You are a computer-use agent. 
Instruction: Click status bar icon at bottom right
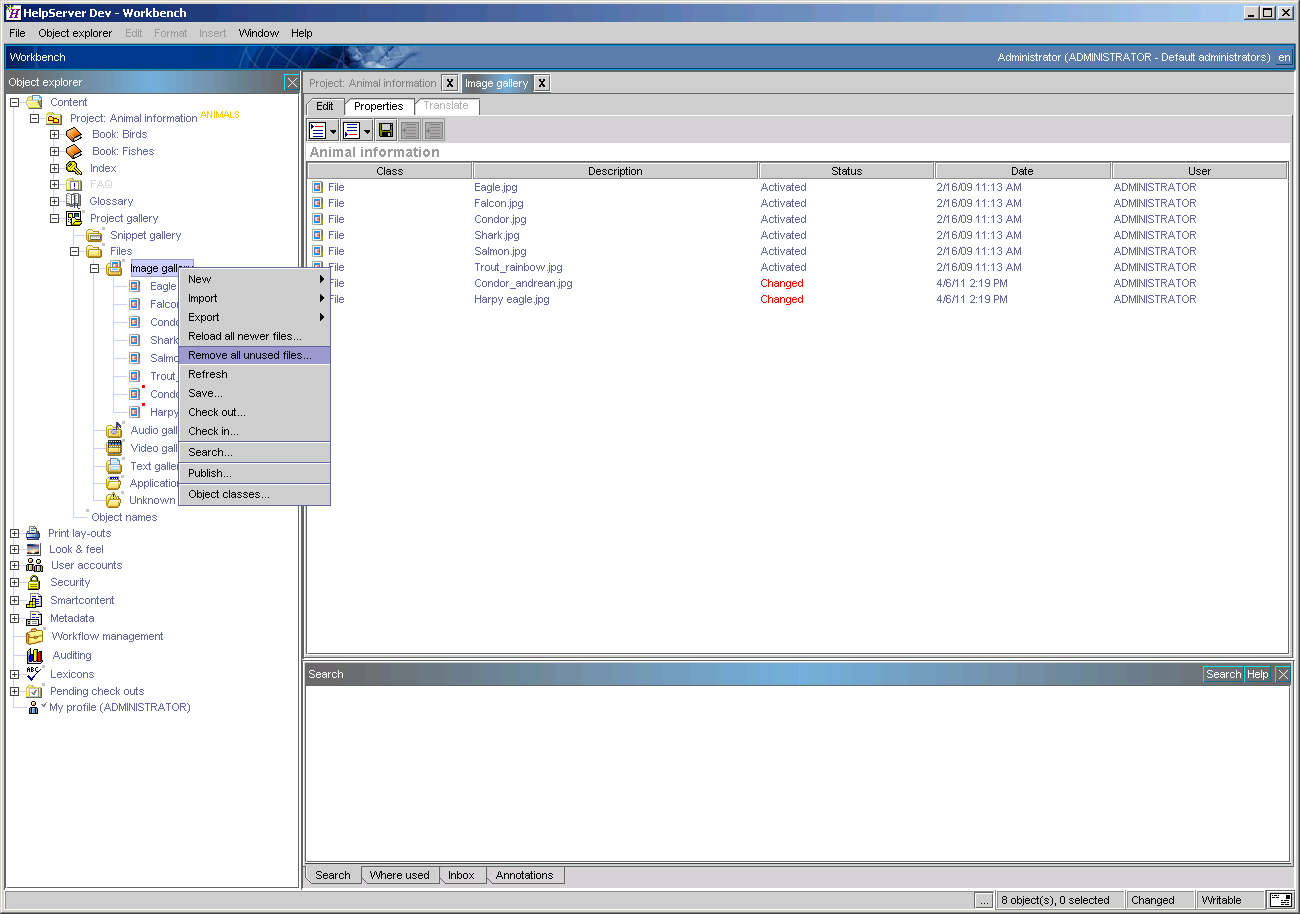point(1280,900)
